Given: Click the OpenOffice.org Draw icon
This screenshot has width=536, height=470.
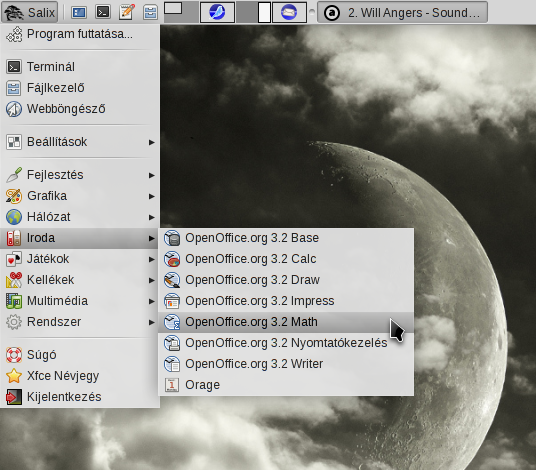Looking at the screenshot, I should (172, 280).
